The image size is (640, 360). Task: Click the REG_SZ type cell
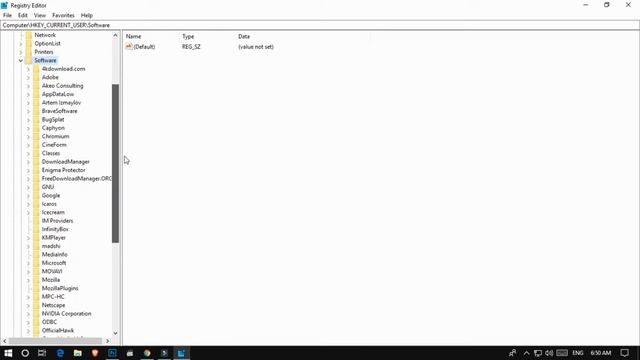191,47
